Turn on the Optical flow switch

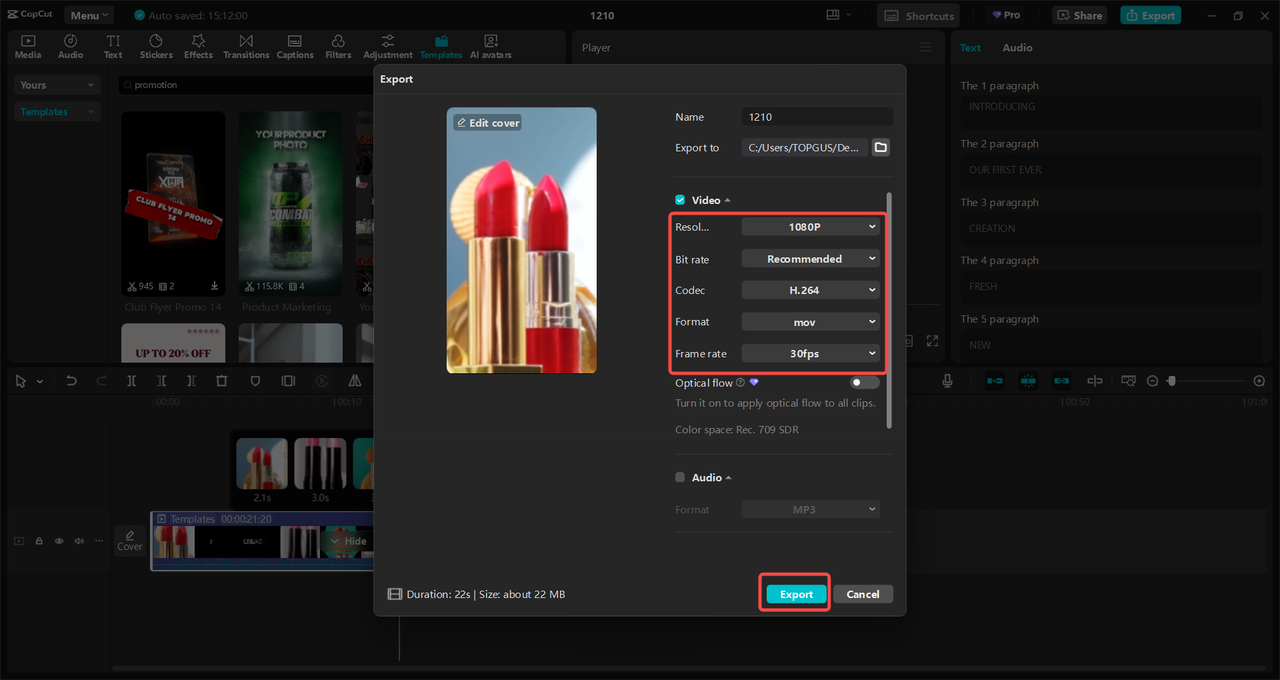(864, 383)
